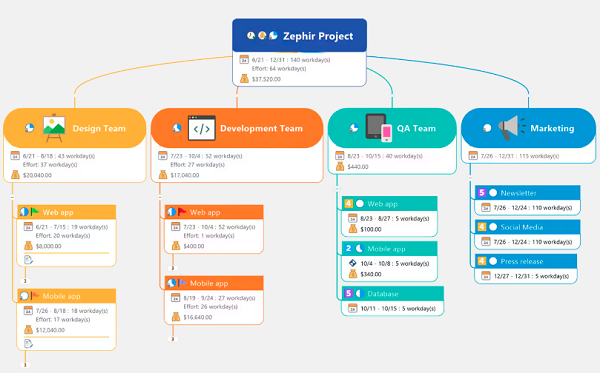Click the progress pie on QA Mobile app
The height and width of the screenshot is (373, 600).
(360, 249)
